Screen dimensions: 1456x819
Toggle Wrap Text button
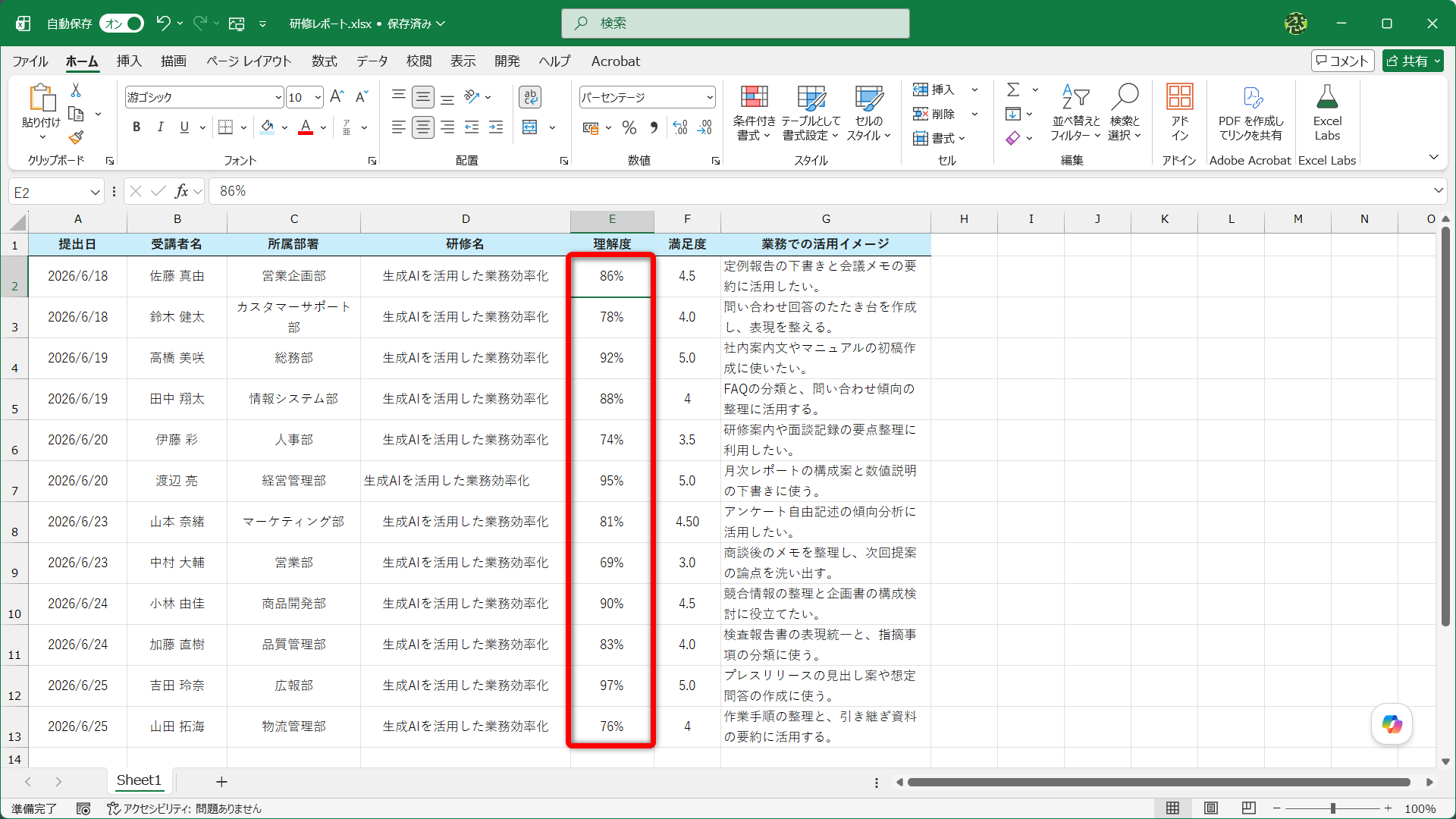click(x=530, y=96)
